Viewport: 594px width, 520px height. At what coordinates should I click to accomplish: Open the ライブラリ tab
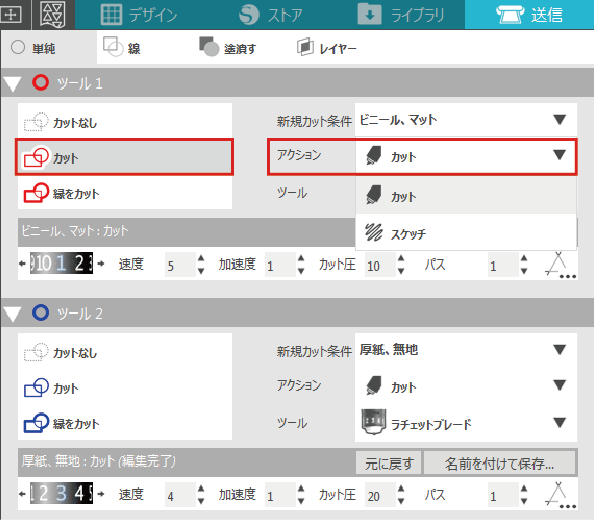tap(401, 14)
